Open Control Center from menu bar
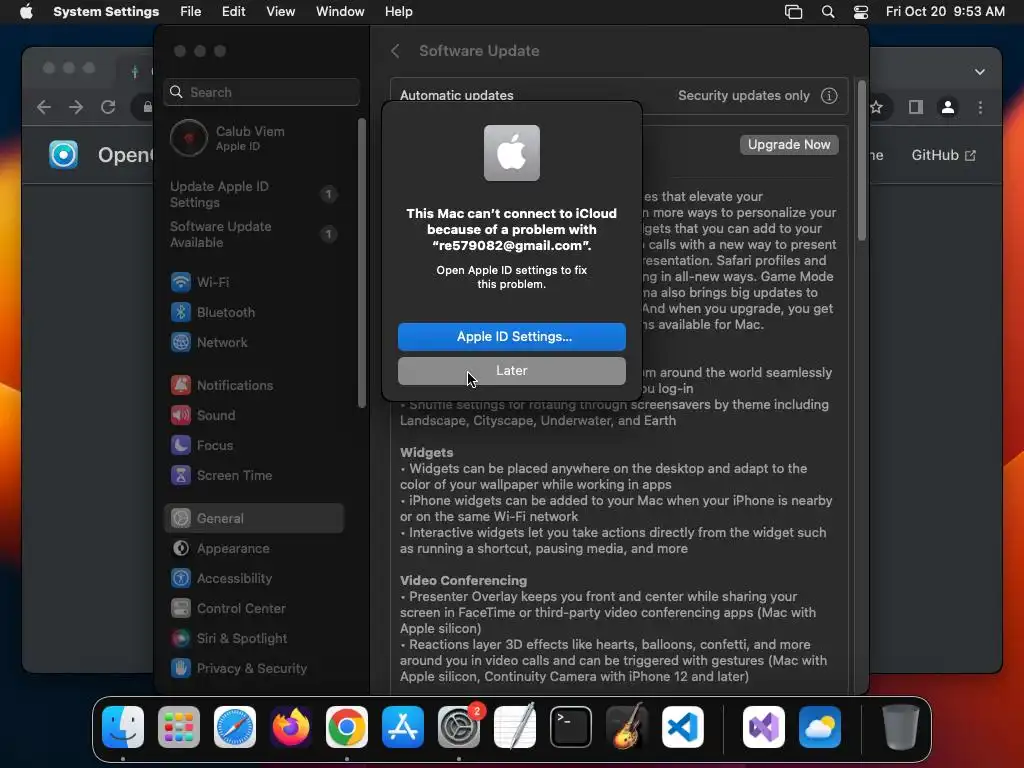 pyautogui.click(x=861, y=12)
